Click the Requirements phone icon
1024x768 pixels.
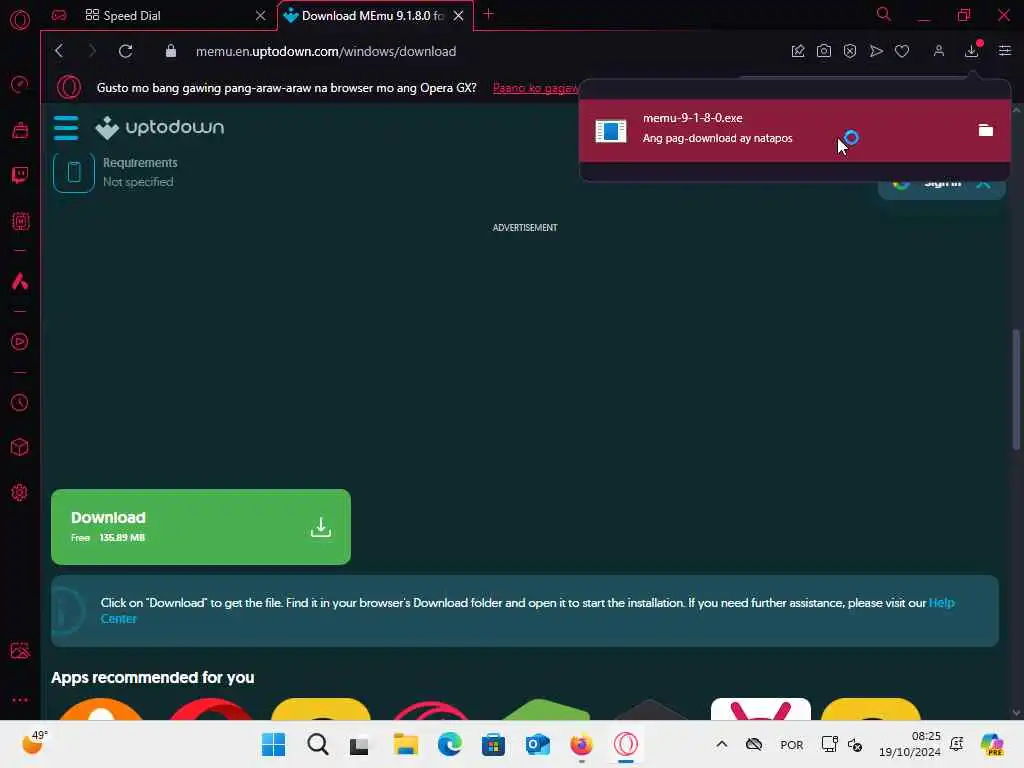pos(74,172)
